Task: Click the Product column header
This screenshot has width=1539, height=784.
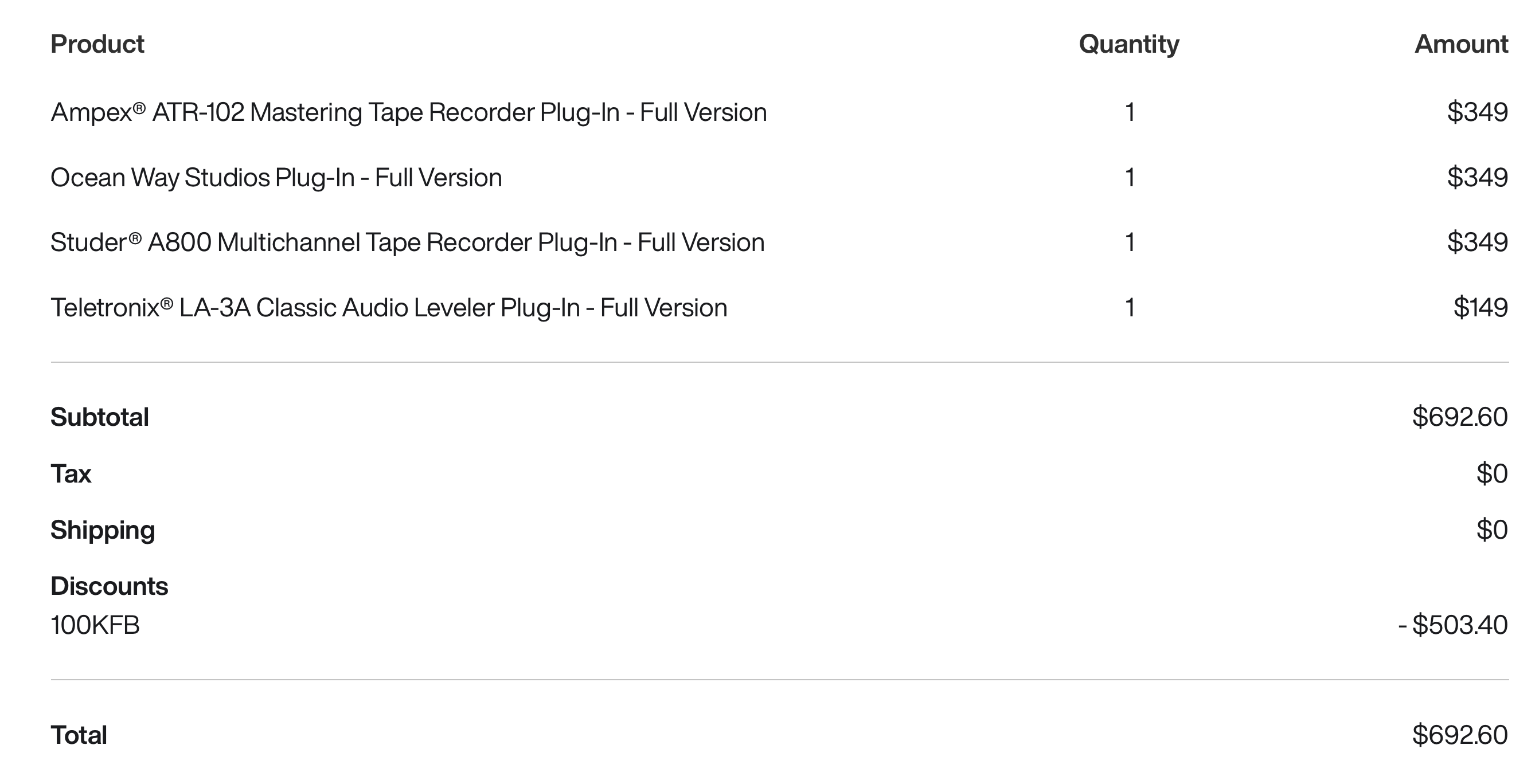Action: pos(97,44)
